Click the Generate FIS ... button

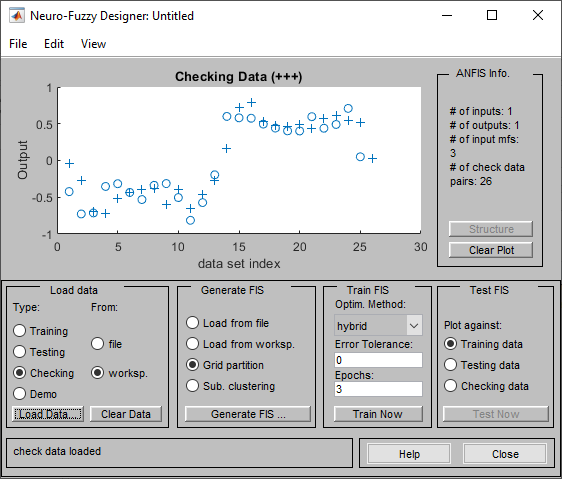[x=248, y=414]
